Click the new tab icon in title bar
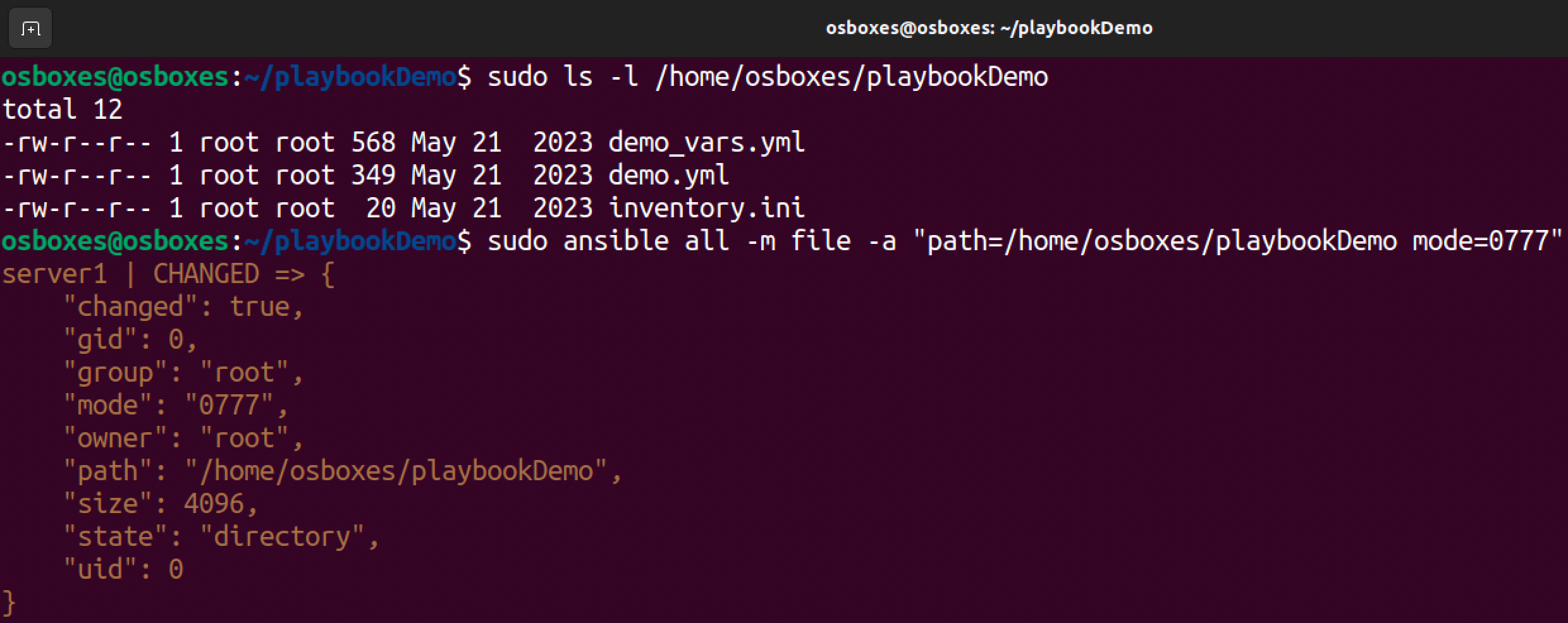 coord(30,28)
